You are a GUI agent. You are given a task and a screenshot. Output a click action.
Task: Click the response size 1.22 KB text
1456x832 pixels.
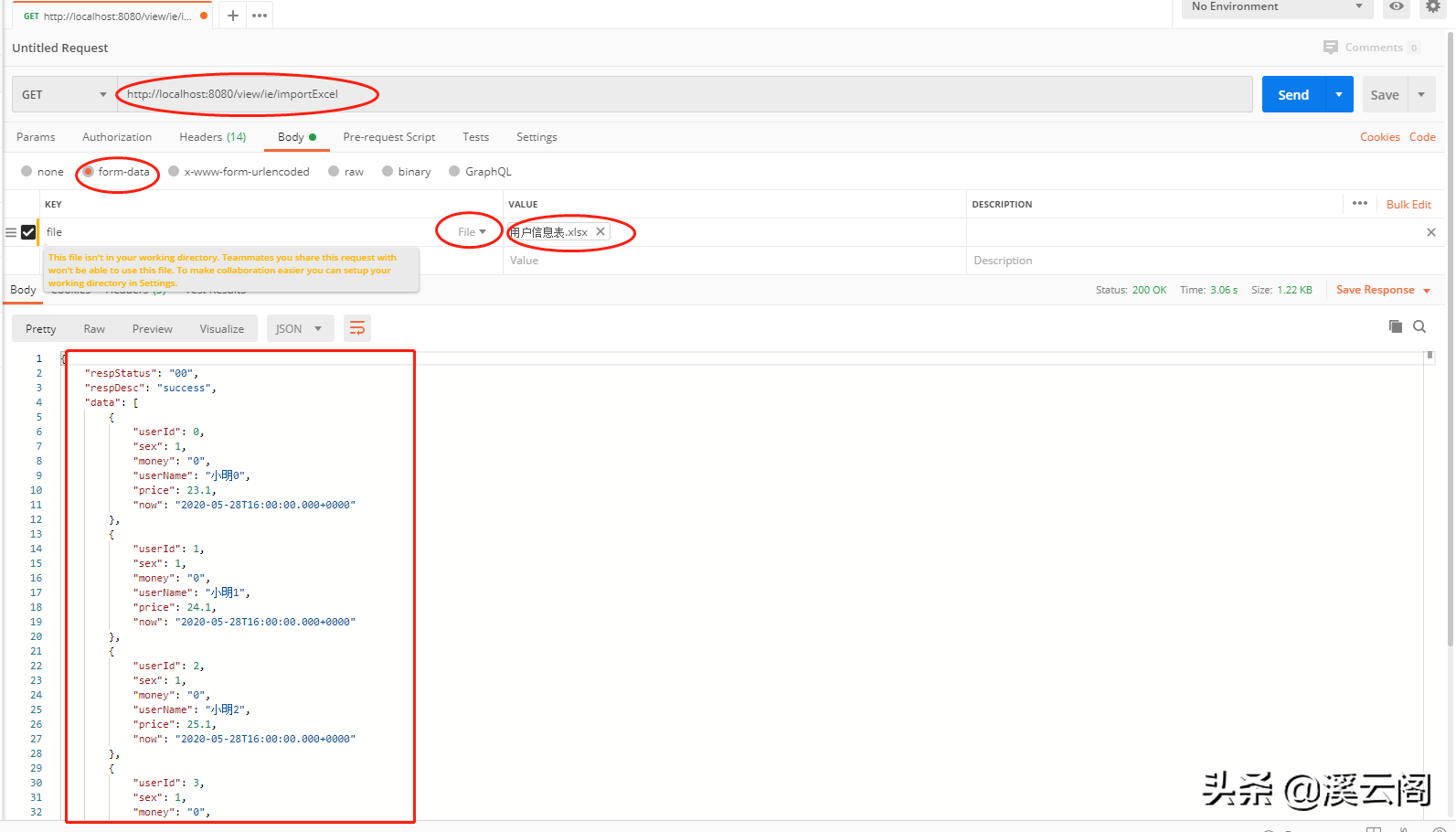pos(1294,290)
